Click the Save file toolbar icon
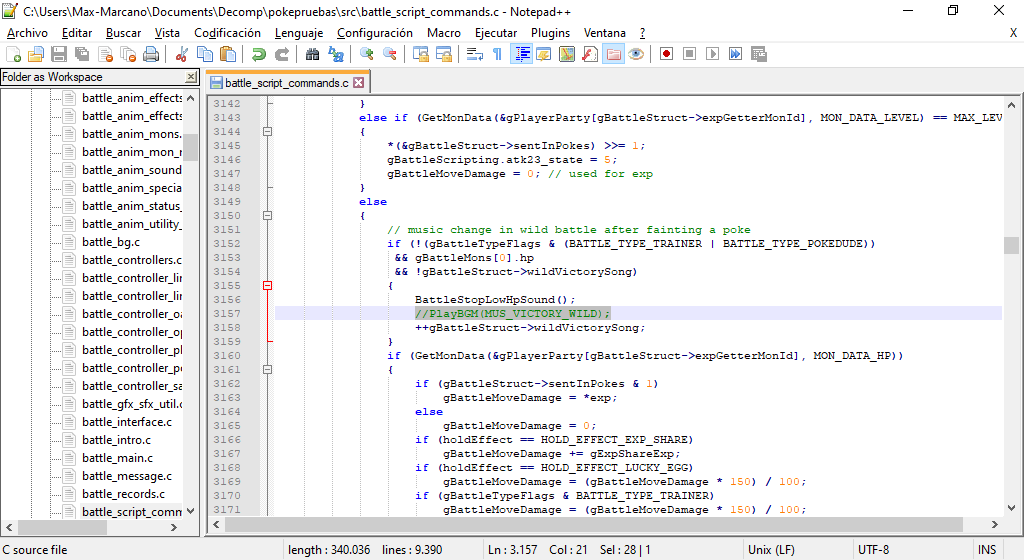Viewport: 1024px width, 560px height. coord(59,54)
